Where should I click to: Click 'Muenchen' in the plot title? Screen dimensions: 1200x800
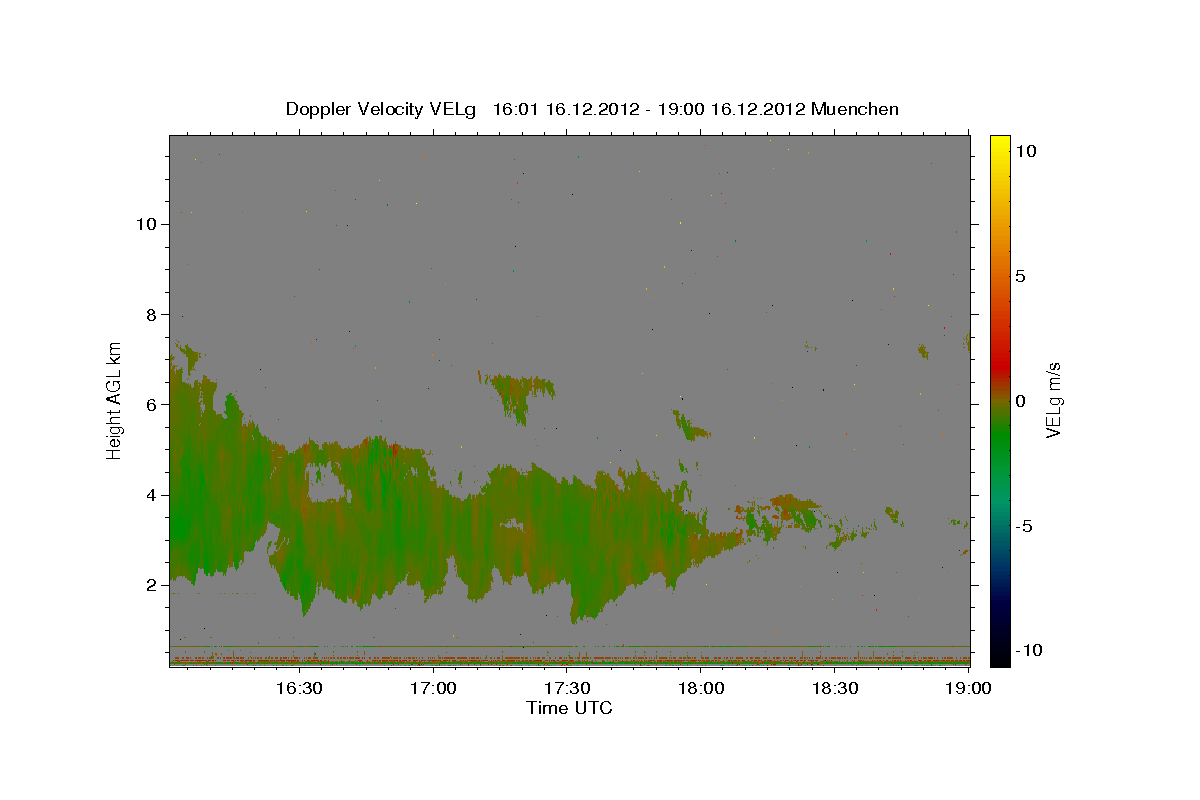855,109
